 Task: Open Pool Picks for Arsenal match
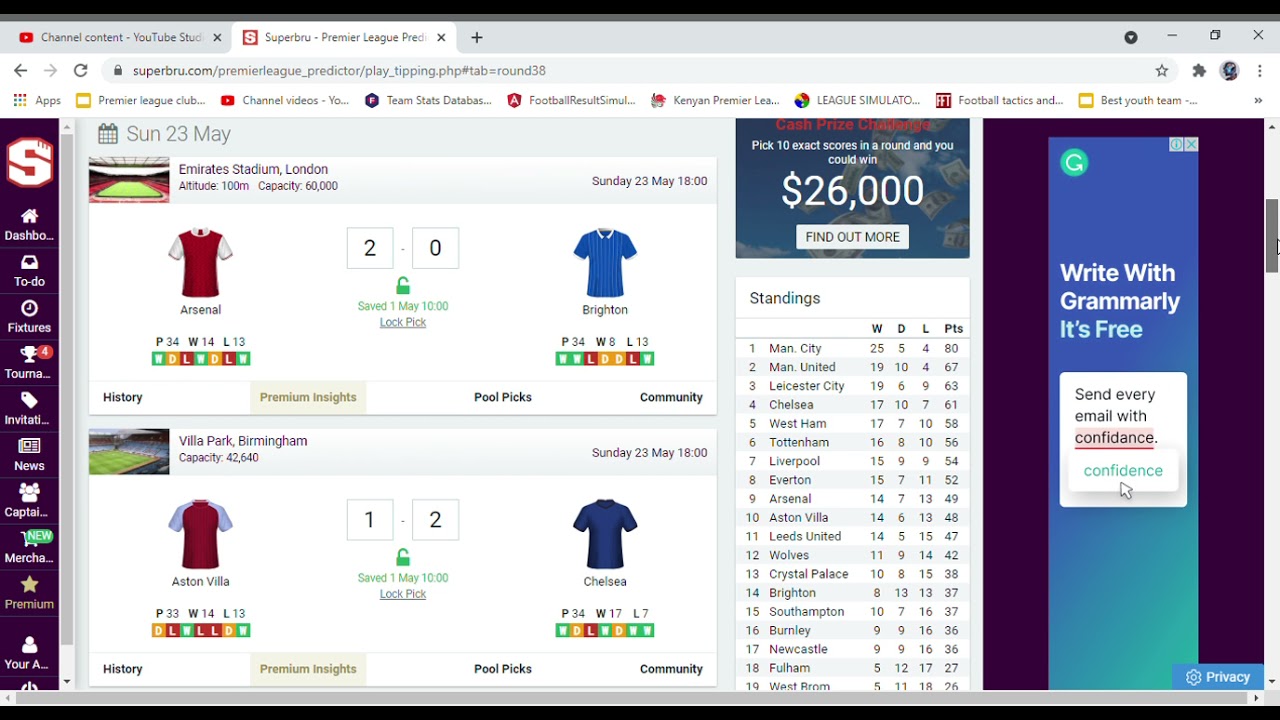click(503, 397)
